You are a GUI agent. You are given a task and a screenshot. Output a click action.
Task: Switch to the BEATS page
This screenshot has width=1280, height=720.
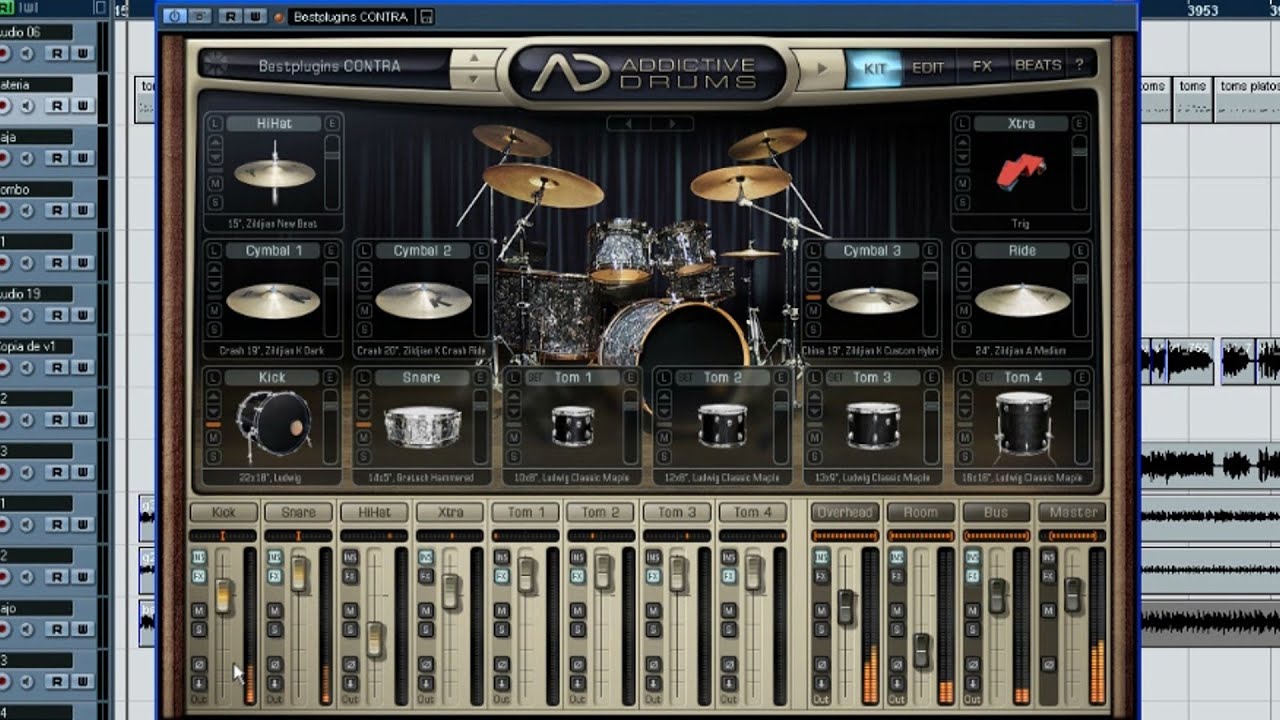pos(1038,66)
